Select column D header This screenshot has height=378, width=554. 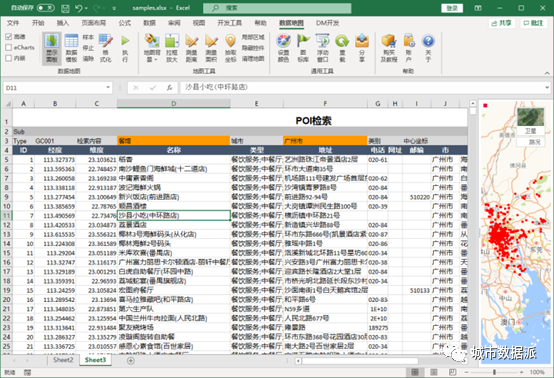coord(173,104)
